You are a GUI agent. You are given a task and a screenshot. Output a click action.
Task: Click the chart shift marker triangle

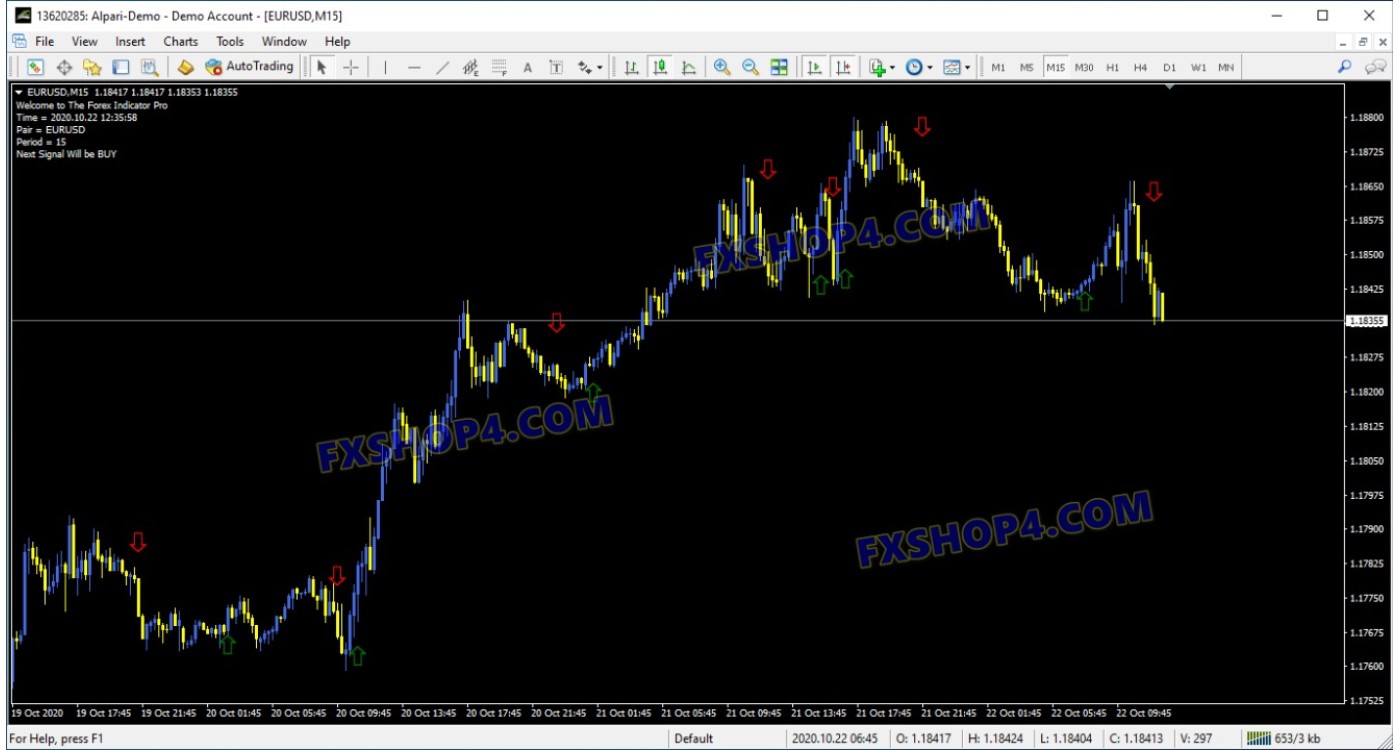pos(1170,88)
